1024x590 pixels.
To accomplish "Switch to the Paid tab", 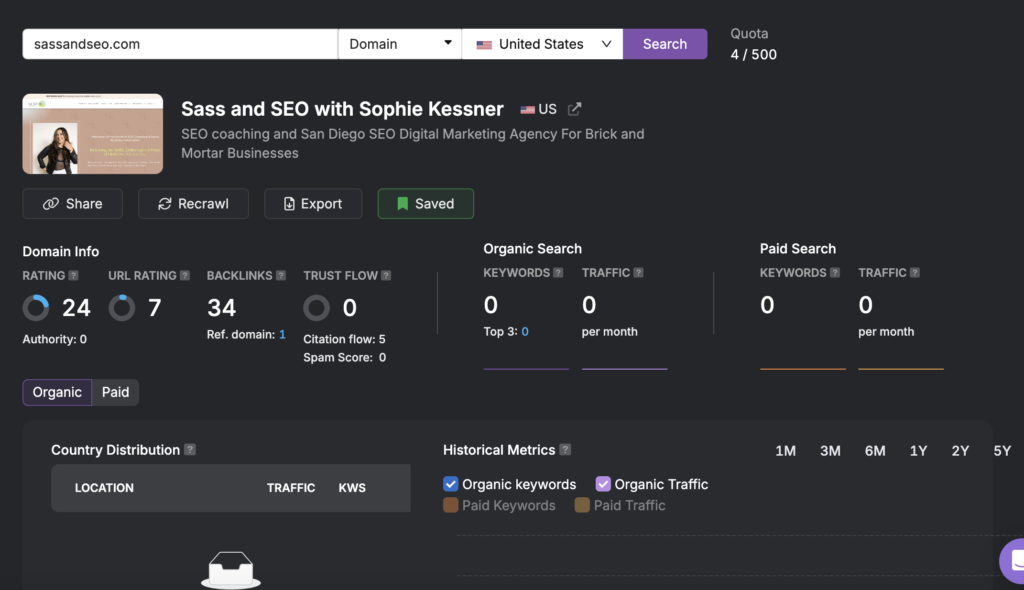I will click(115, 392).
